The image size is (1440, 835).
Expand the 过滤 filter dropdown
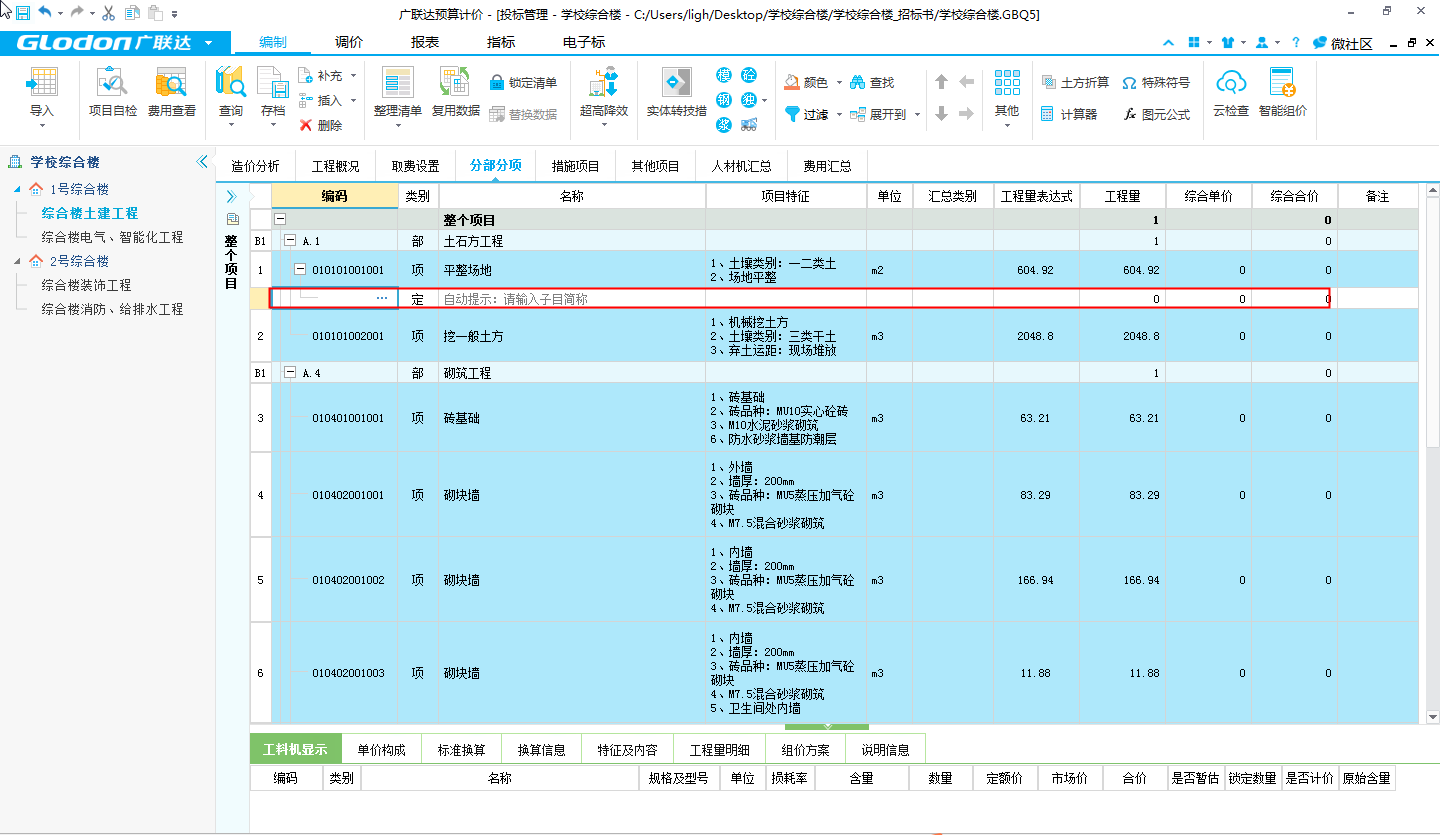point(839,115)
